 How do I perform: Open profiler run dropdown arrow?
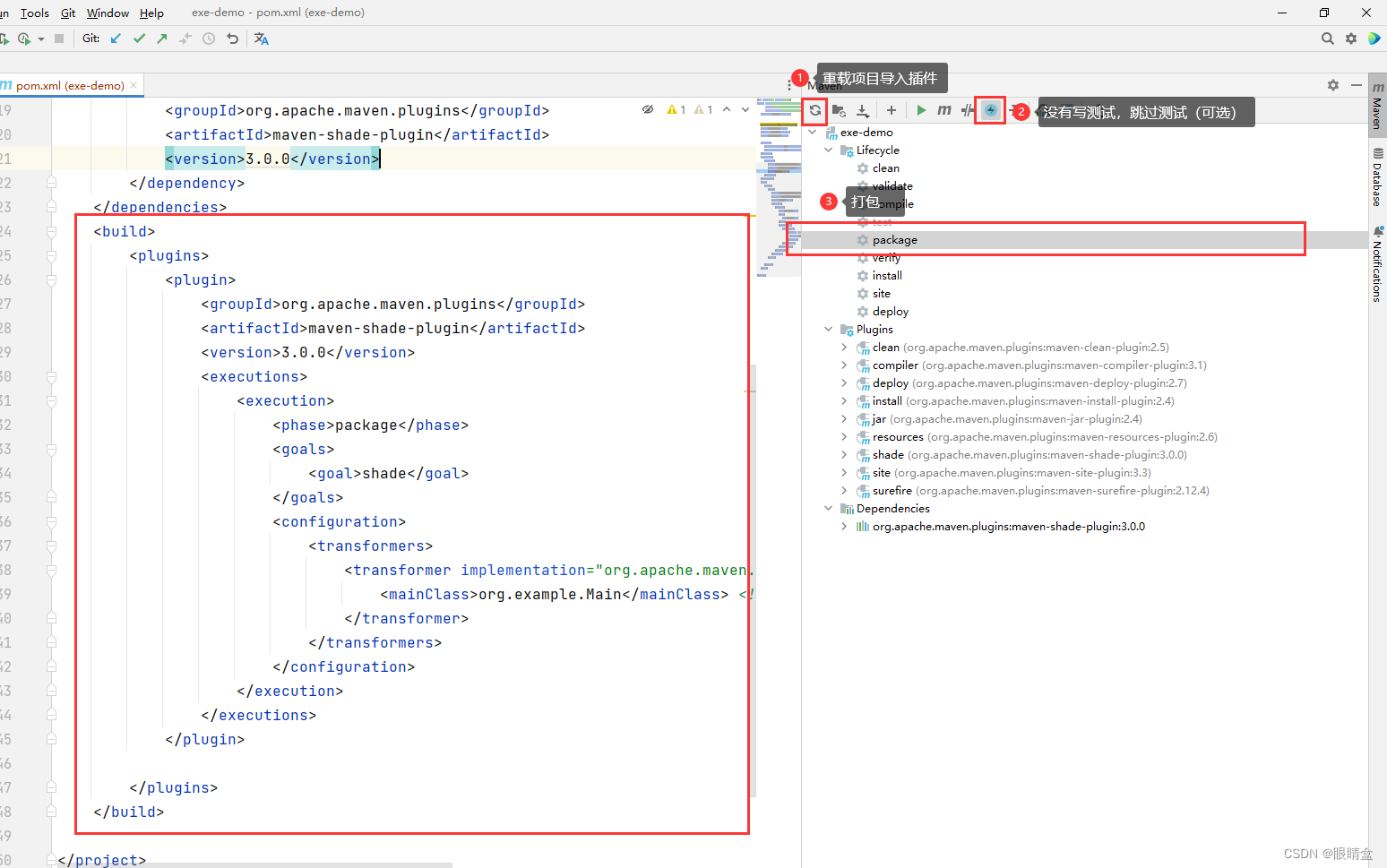point(41,39)
